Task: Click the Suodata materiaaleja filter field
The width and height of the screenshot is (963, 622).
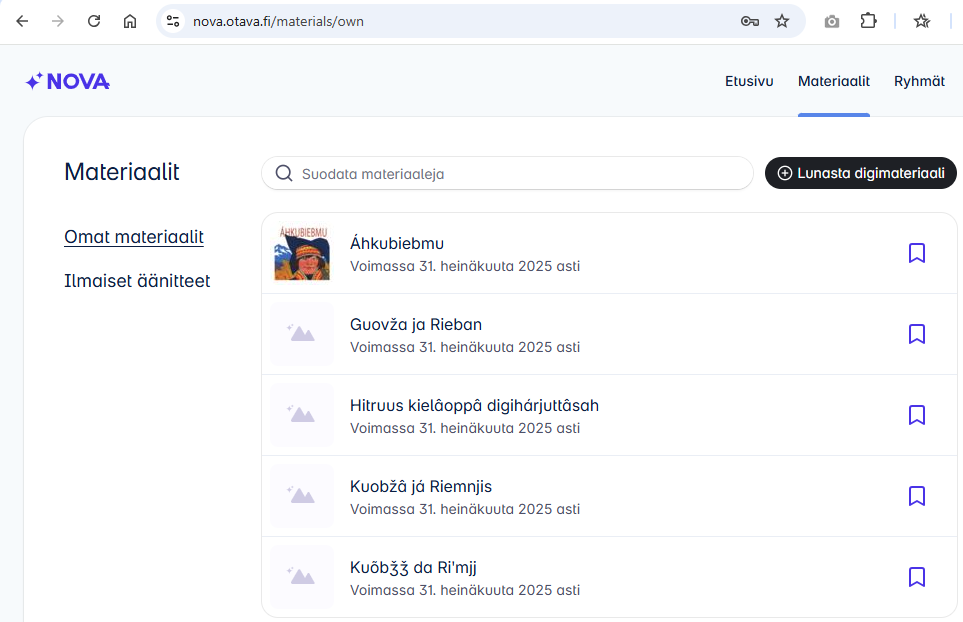Action: click(507, 173)
